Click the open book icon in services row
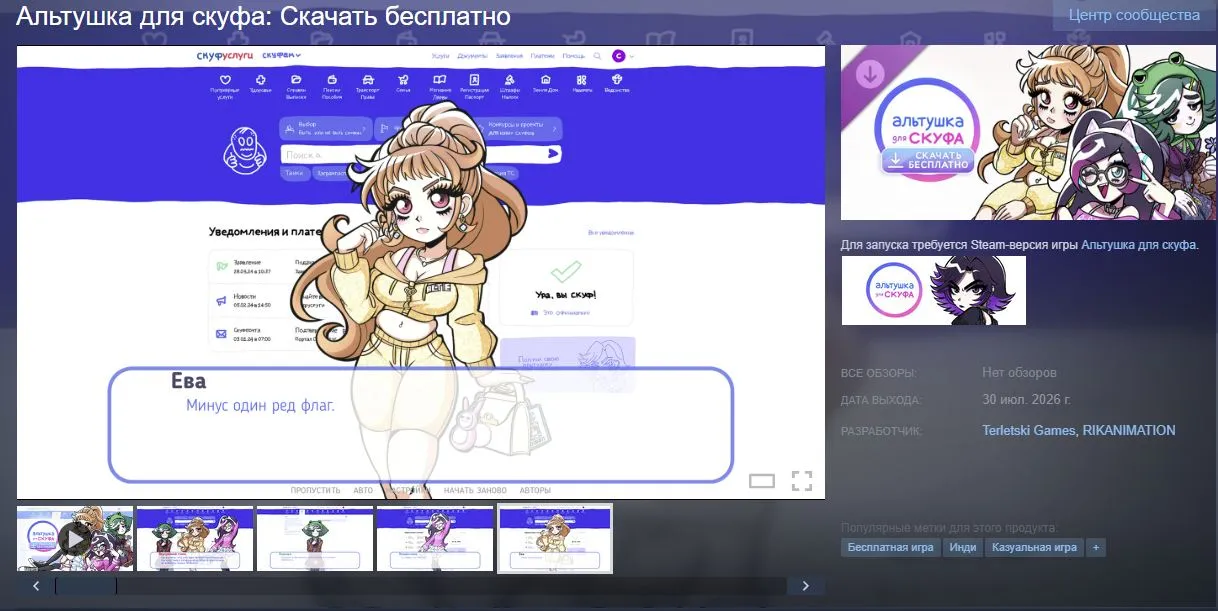Viewport: 1218px width, 611px height. tap(439, 79)
